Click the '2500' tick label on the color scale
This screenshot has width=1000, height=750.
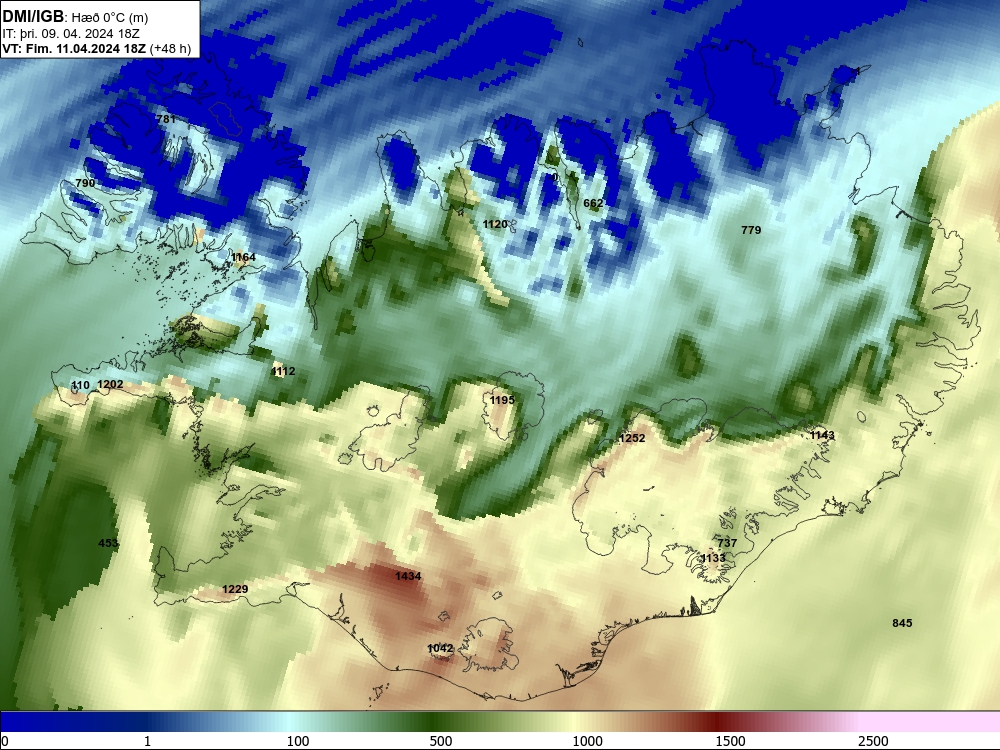(x=873, y=741)
